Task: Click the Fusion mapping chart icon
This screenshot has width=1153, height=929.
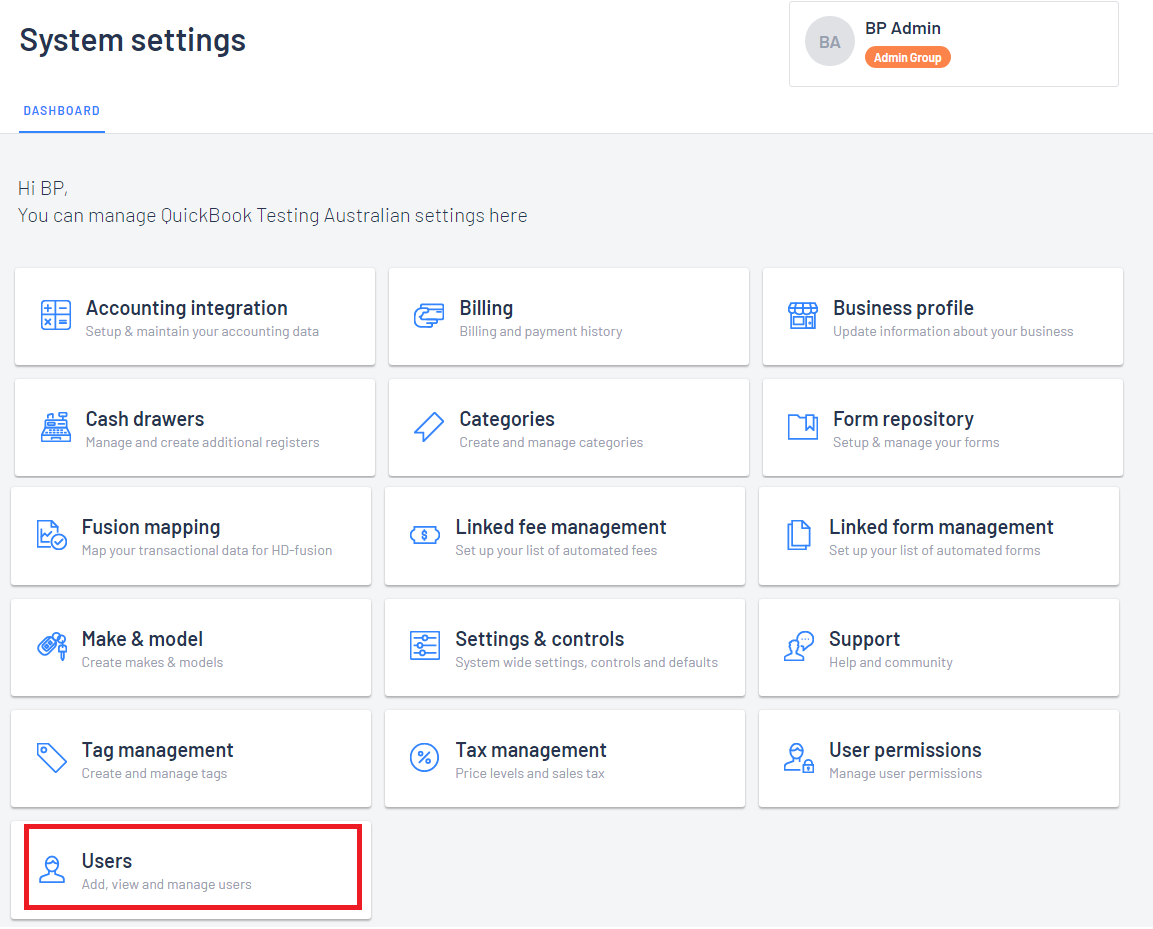Action: (51, 535)
